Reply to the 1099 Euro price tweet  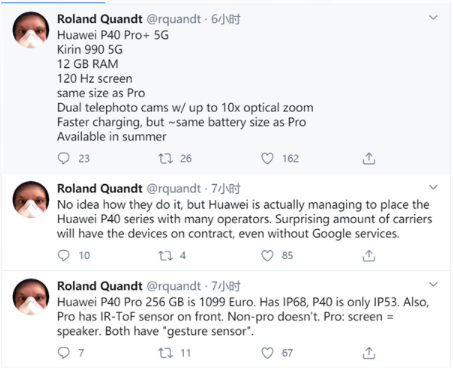point(63,353)
